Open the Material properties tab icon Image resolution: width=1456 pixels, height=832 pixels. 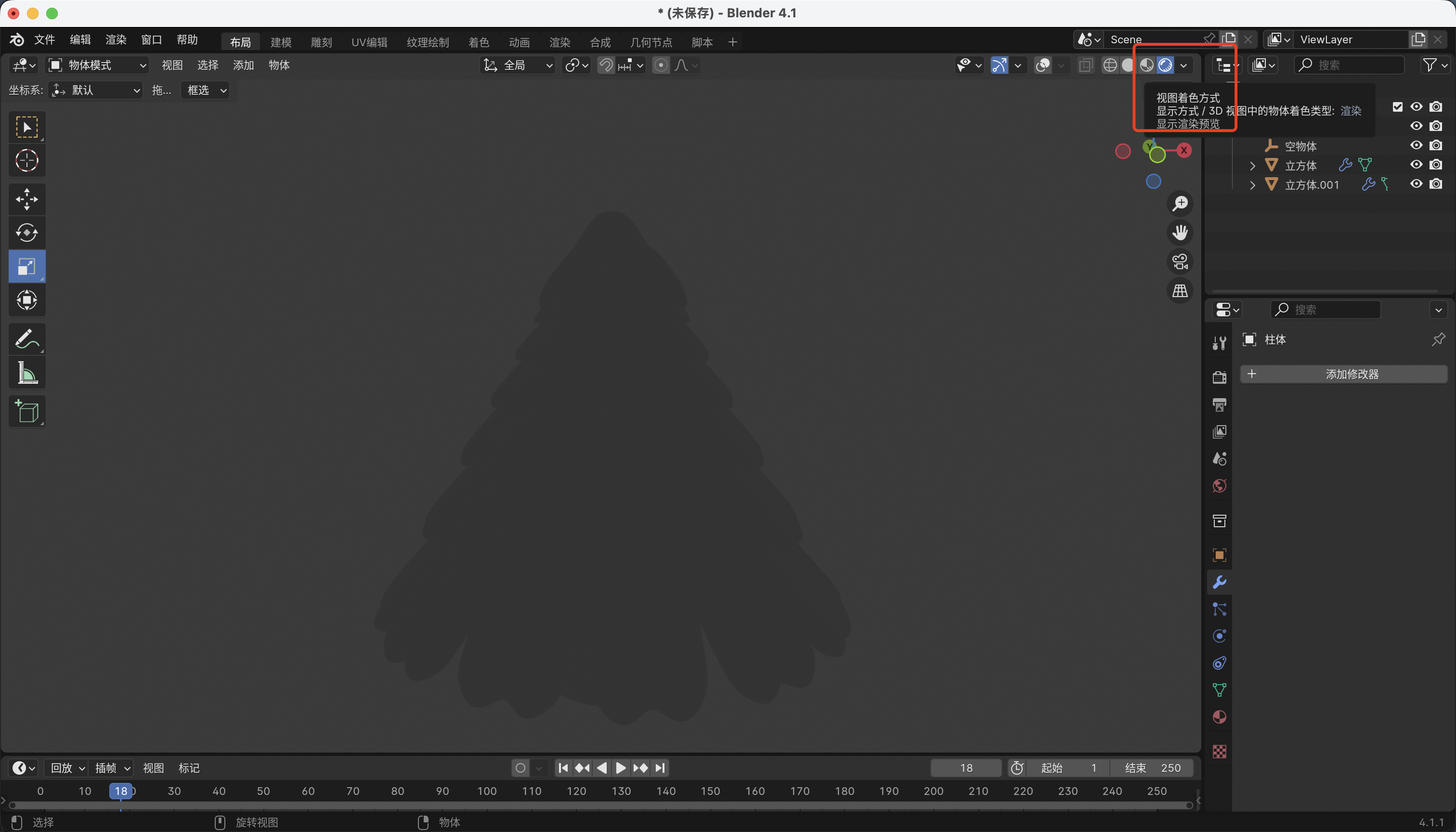pyautogui.click(x=1219, y=717)
